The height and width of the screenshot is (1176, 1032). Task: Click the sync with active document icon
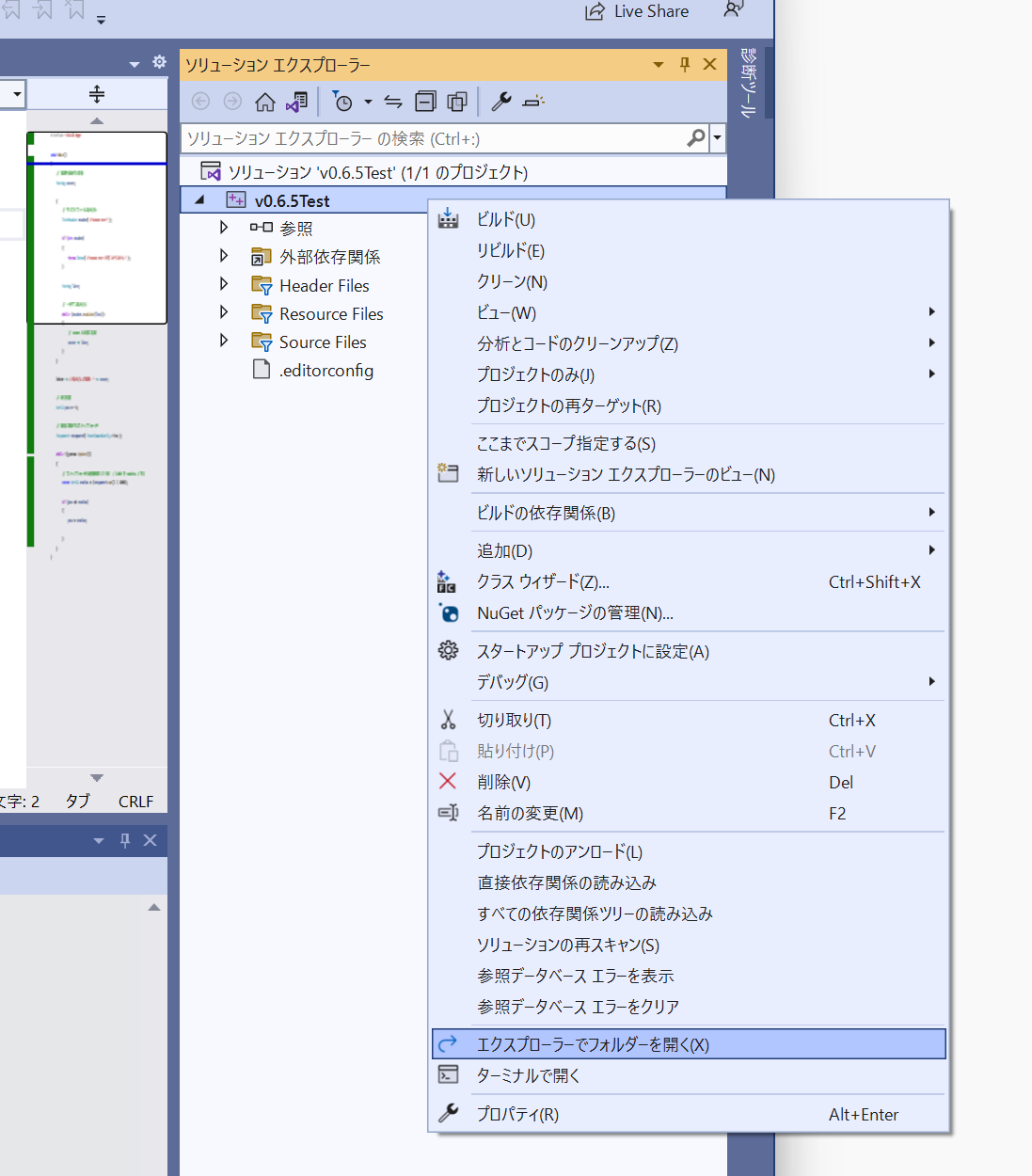pyautogui.click(x=393, y=102)
